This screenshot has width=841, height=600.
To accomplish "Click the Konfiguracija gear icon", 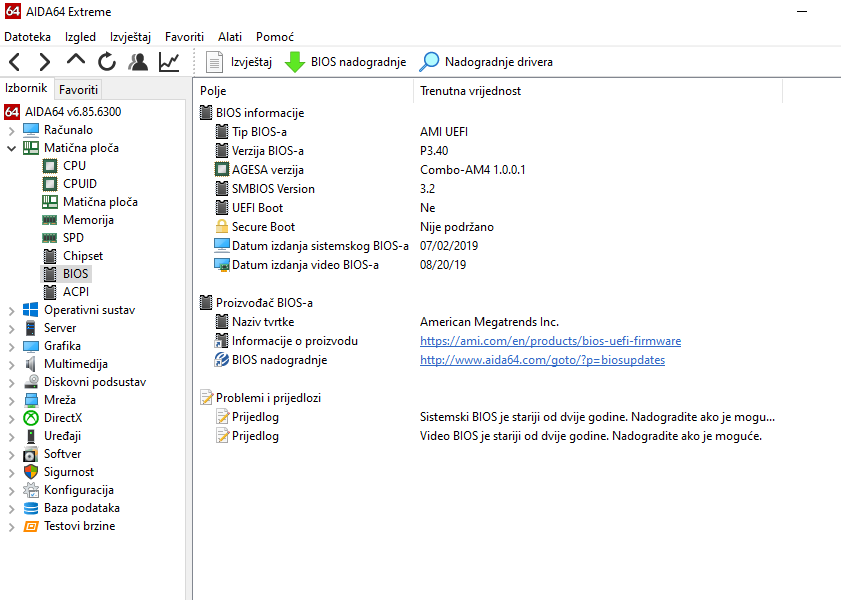I will point(31,490).
